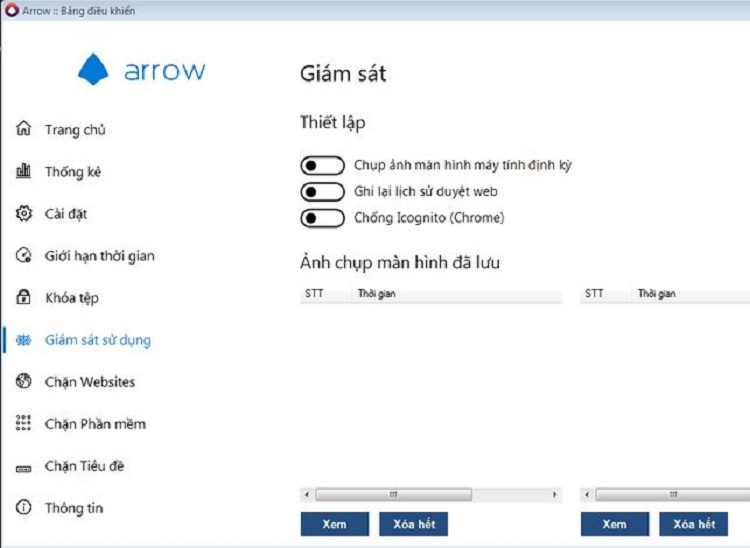Click right scroll arrow of first list
750x548 pixels.
[555, 494]
